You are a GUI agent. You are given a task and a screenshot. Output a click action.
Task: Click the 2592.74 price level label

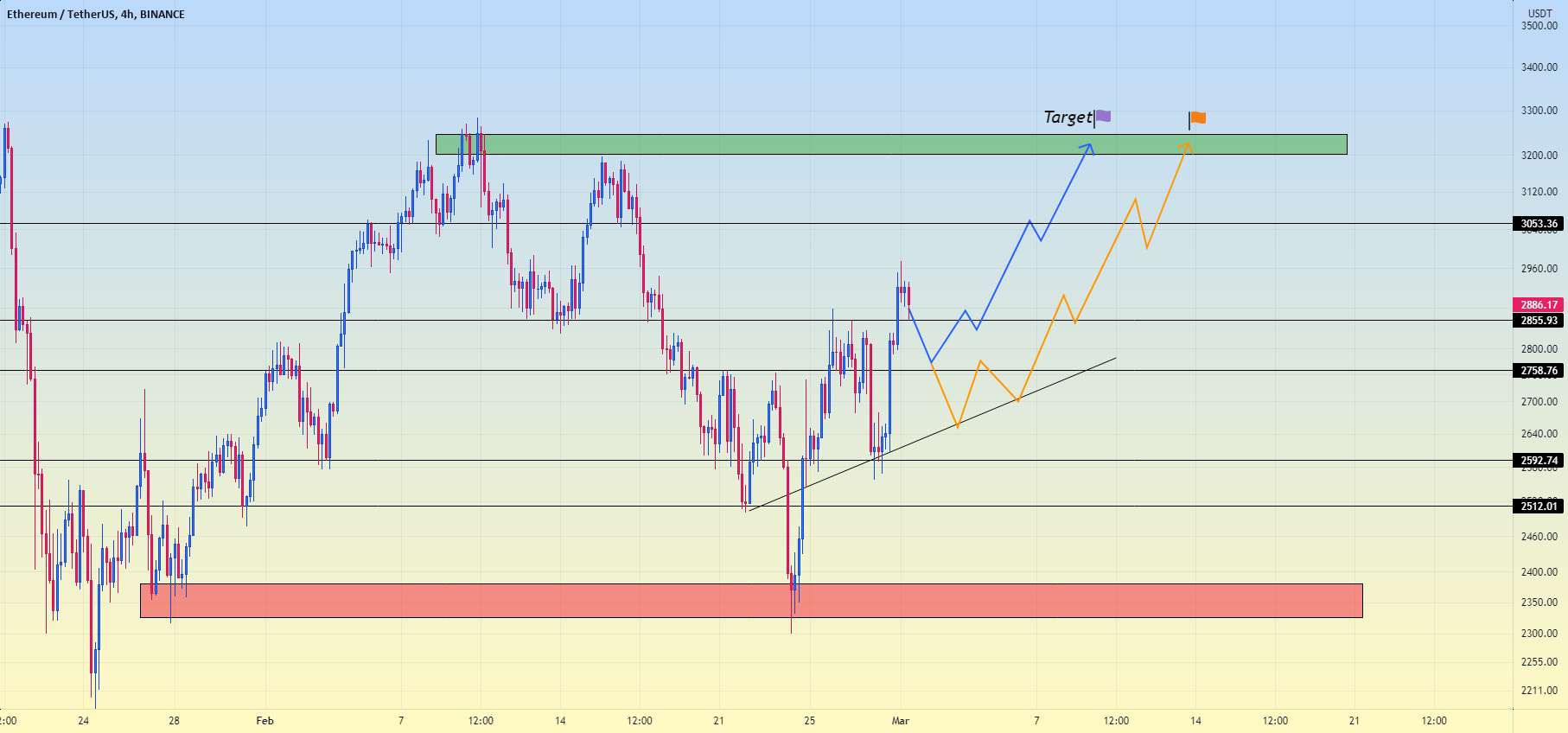[1539, 461]
